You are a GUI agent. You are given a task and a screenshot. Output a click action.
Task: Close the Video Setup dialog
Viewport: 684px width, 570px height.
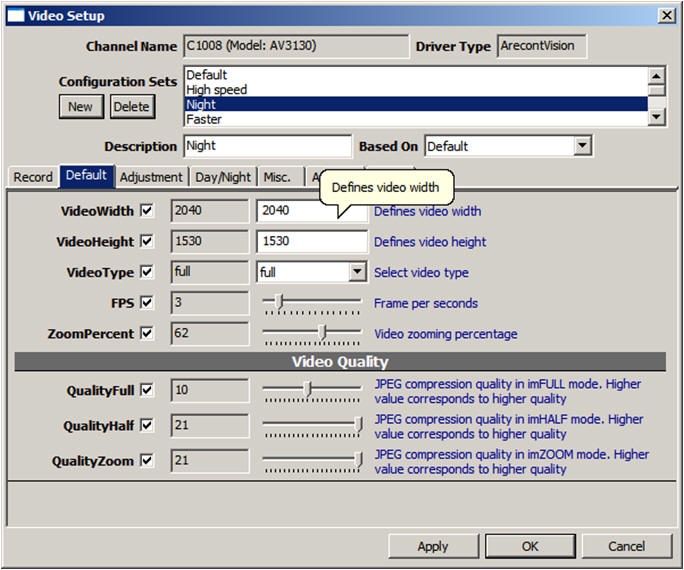tap(666, 16)
